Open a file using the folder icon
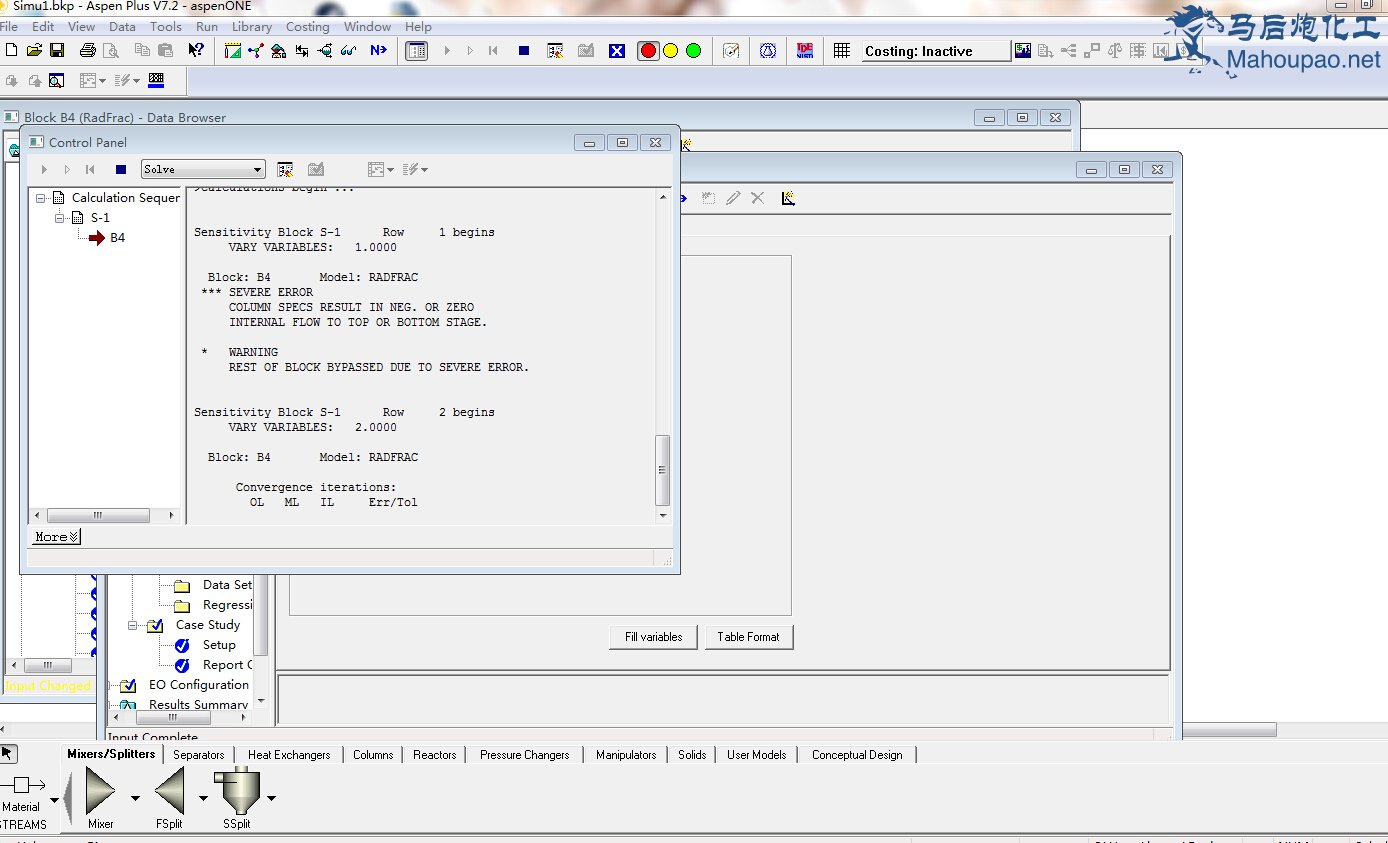 tap(34, 50)
